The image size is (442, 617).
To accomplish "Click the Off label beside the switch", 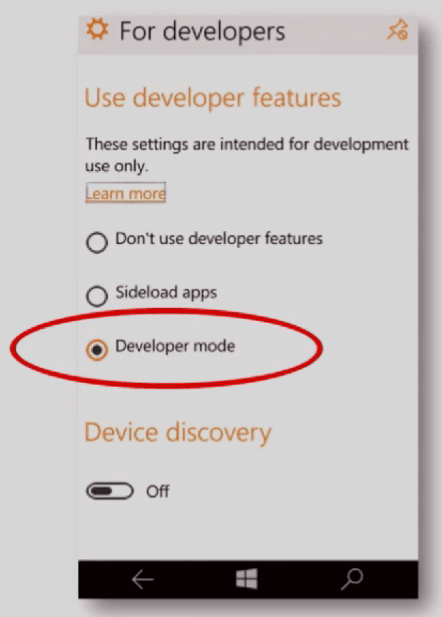I will point(158,491).
